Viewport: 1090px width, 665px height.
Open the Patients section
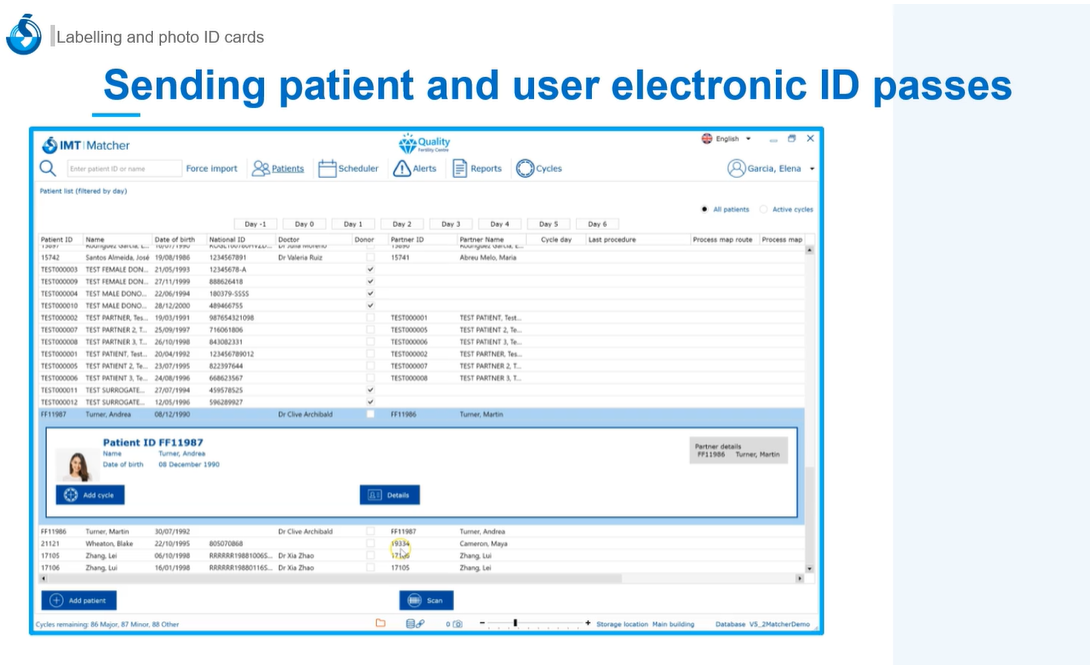[x=278, y=169]
